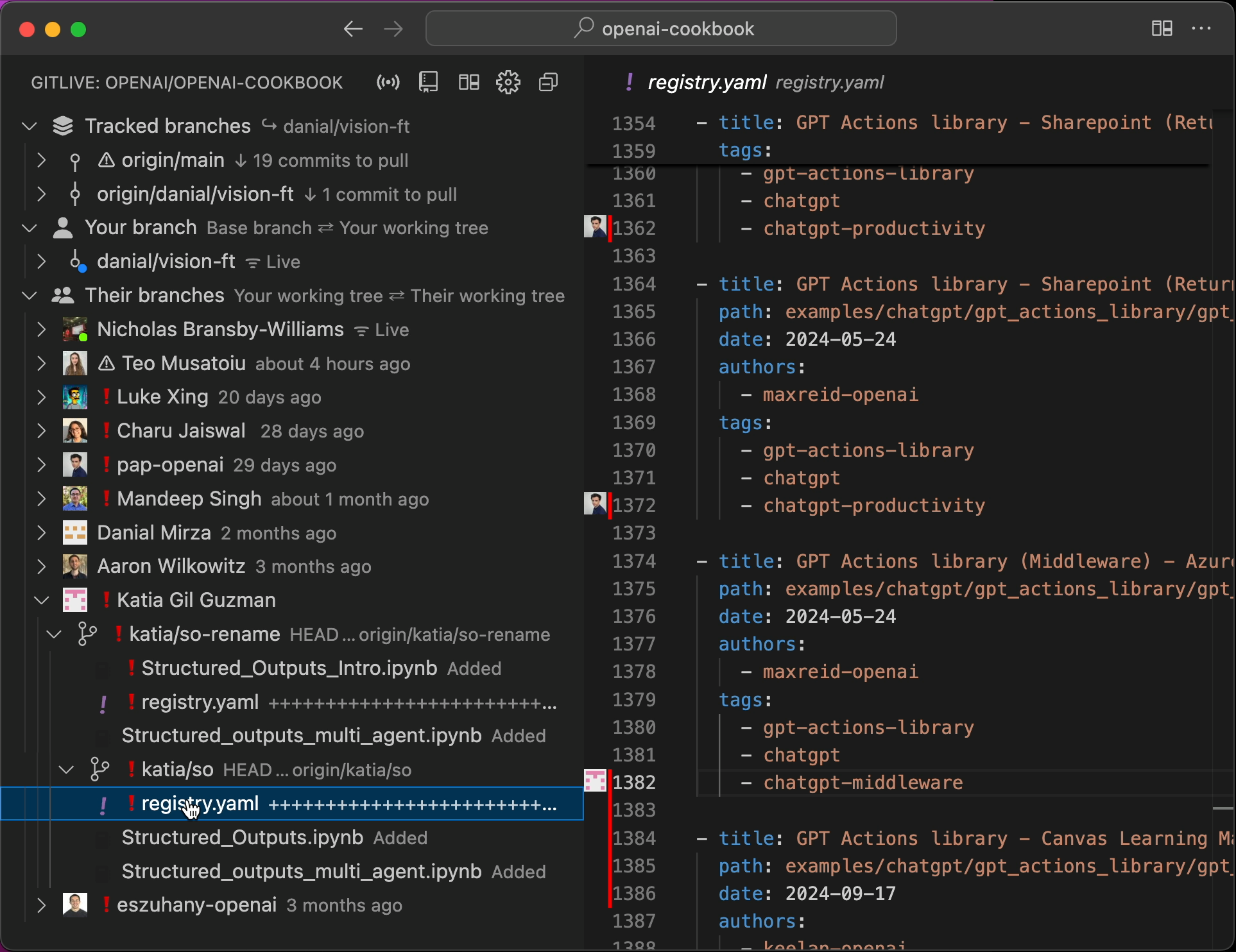Open the GitLive settings gear
Screen dimensions: 1236x952
(508, 82)
